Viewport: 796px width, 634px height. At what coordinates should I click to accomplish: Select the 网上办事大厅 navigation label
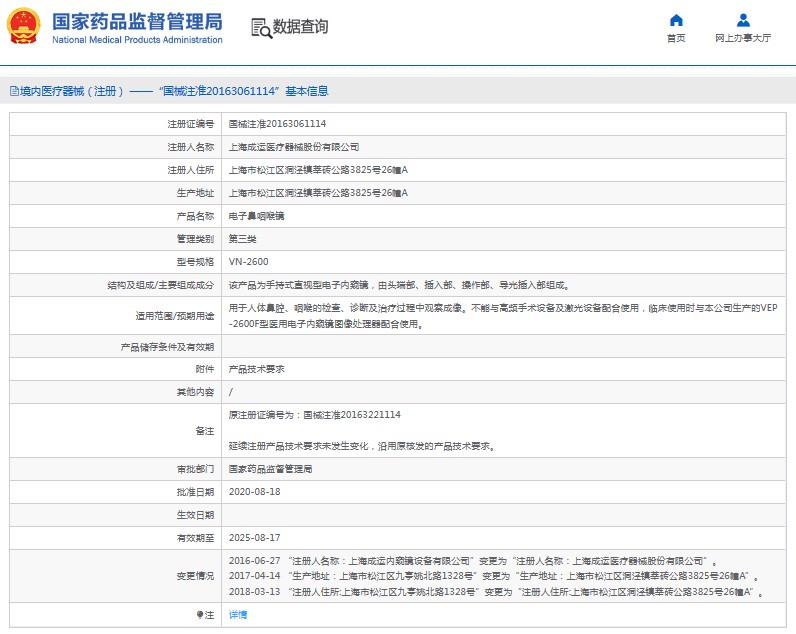point(743,39)
